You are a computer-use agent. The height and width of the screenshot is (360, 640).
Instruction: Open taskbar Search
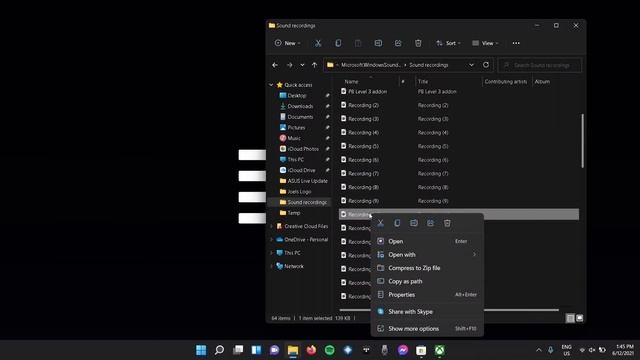point(219,350)
